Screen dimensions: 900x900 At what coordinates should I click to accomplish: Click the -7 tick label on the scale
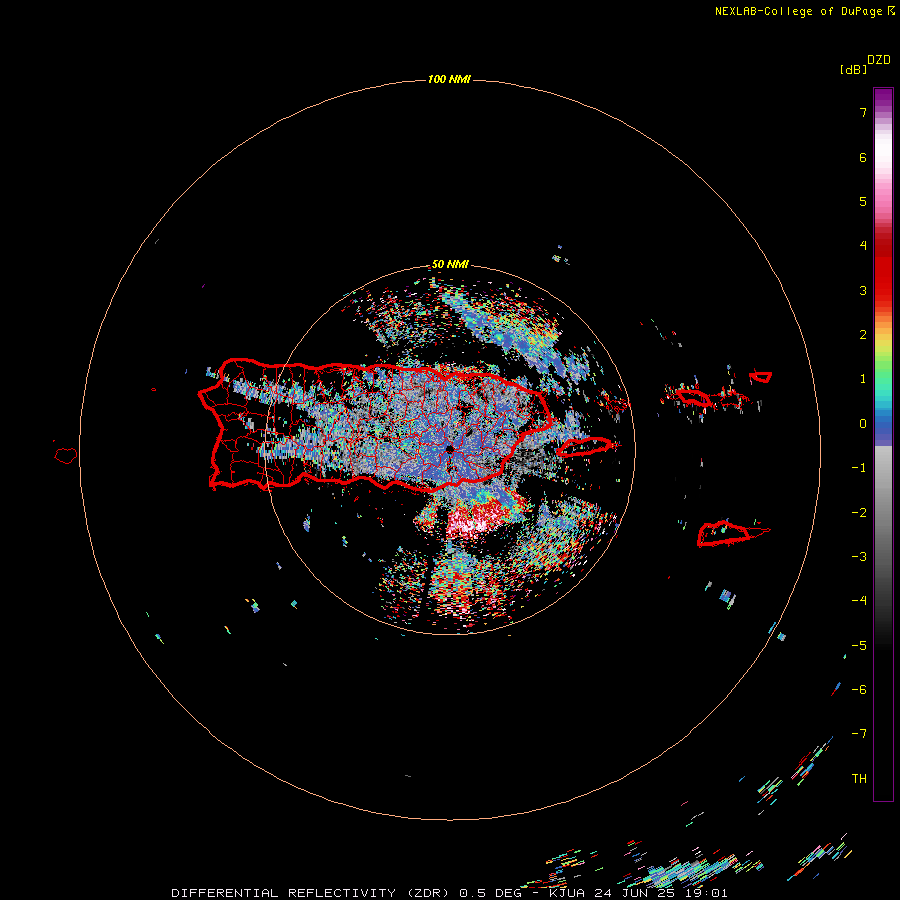[859, 734]
